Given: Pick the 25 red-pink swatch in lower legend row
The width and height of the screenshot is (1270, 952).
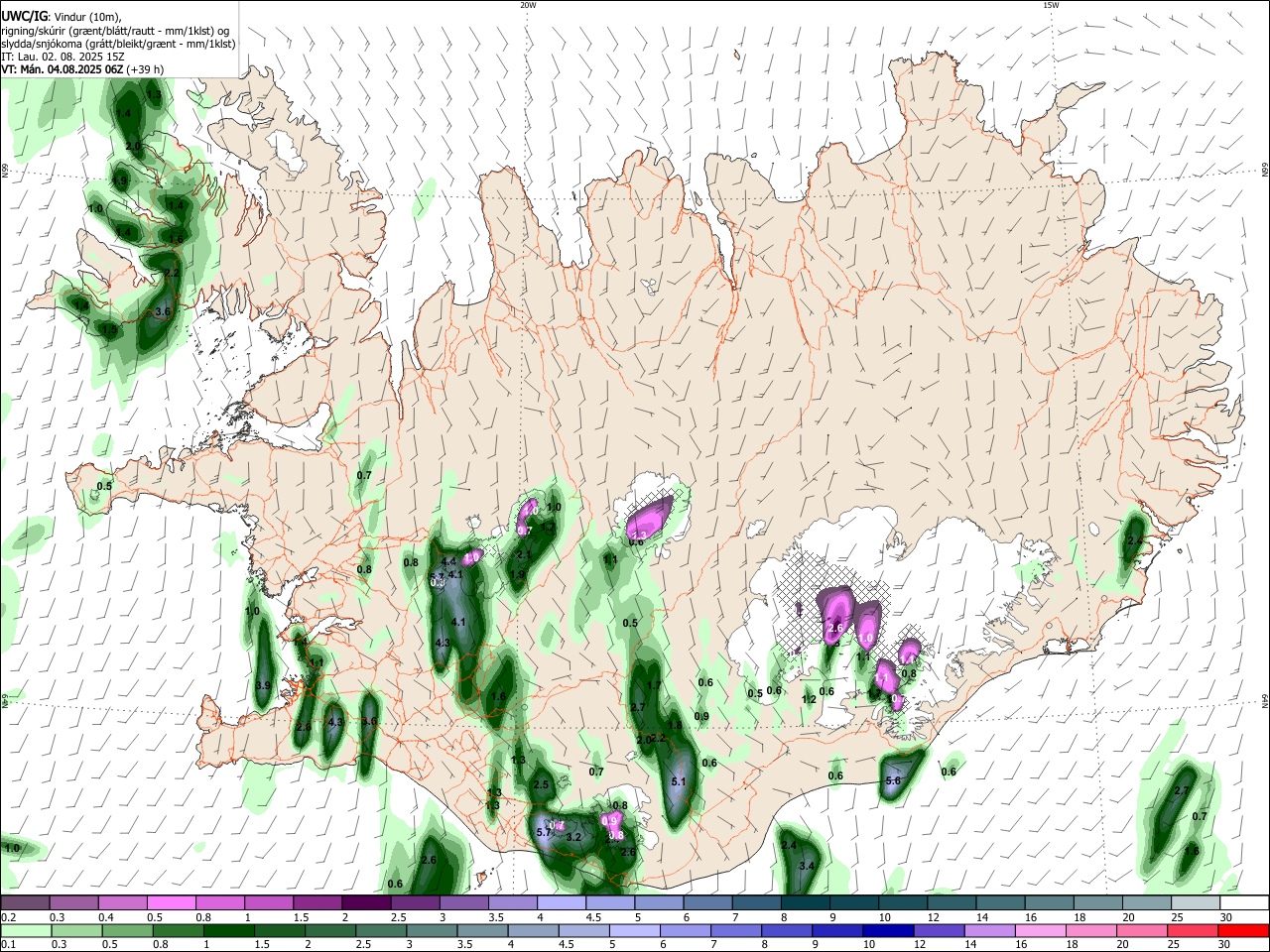Looking at the screenshot, I should point(1192,930).
